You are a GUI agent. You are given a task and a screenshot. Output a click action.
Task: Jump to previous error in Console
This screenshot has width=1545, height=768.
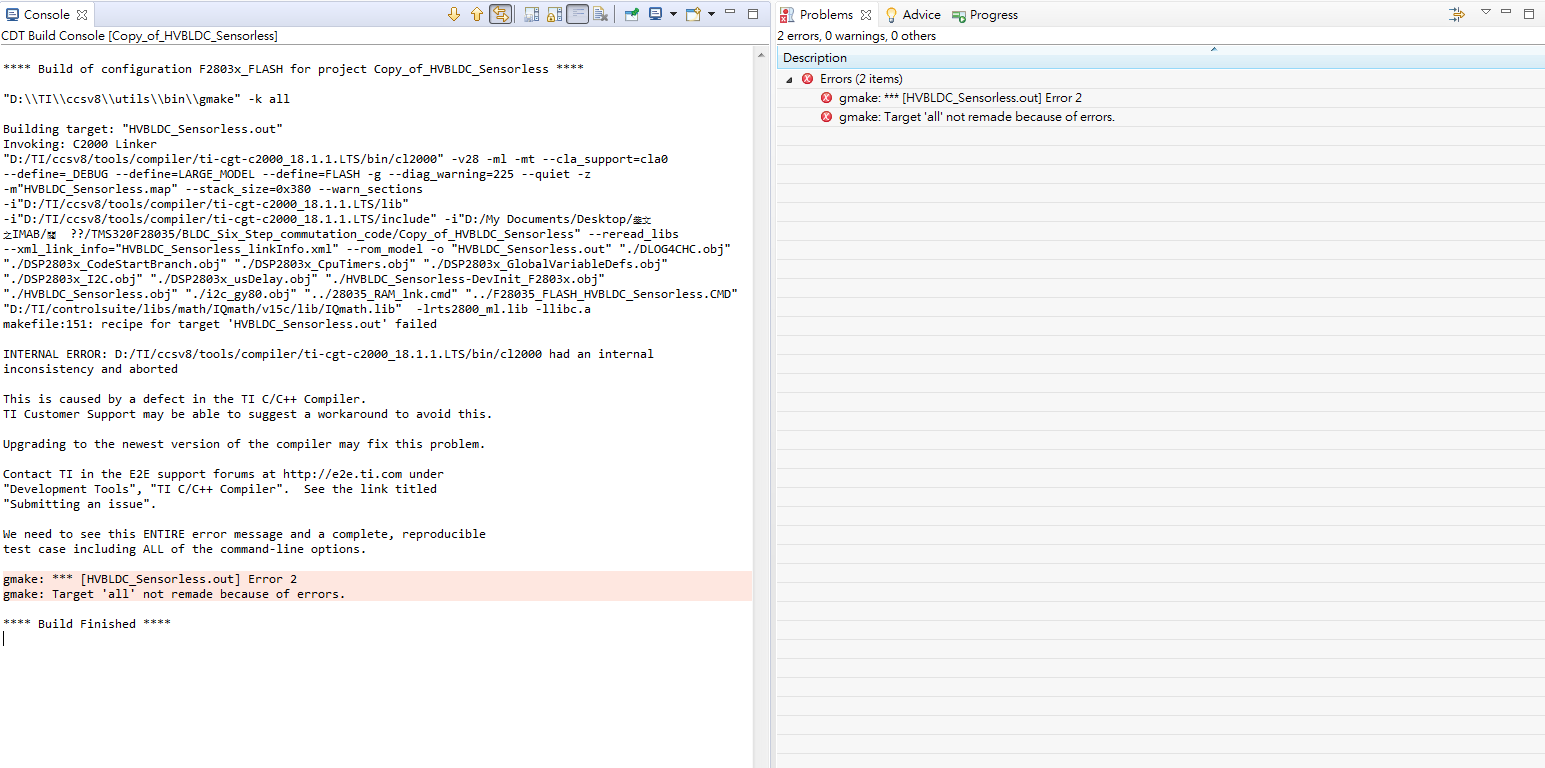pos(477,14)
